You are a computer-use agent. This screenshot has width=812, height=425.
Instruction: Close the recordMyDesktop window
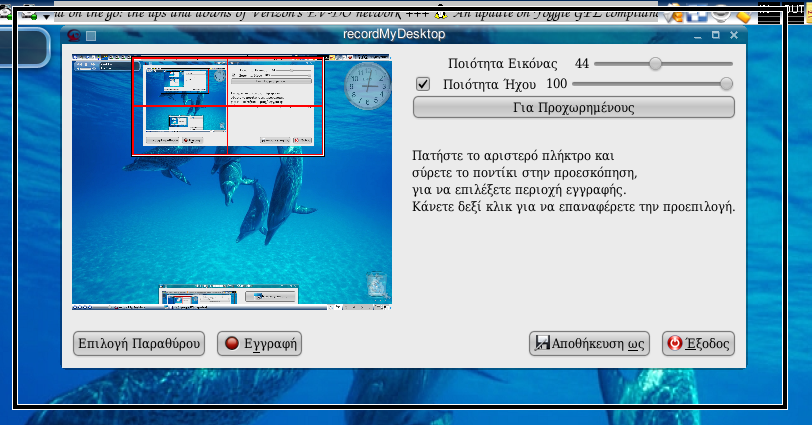point(734,35)
